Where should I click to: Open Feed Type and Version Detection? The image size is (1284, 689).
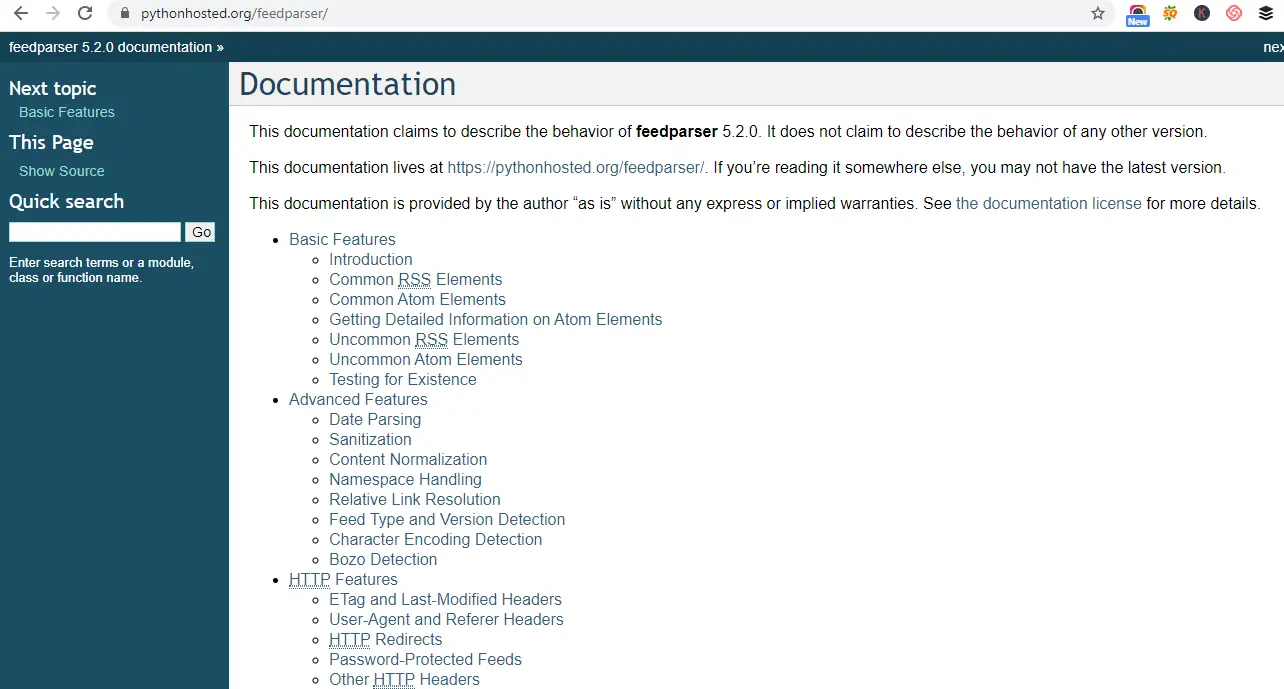[447, 519]
